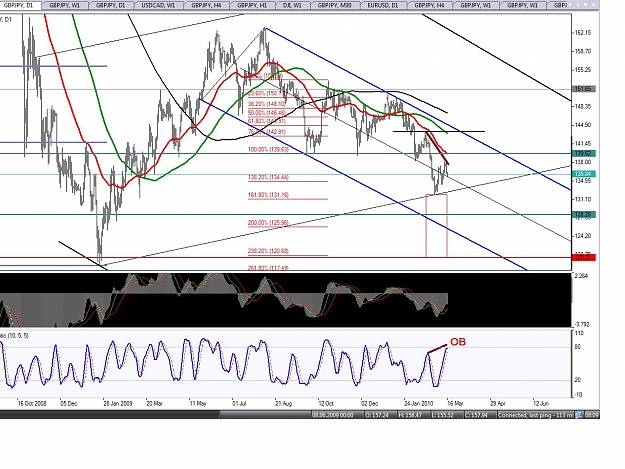Open the GBPJPY,H1 chart tab
This screenshot has width=625, height=469.
251,6
